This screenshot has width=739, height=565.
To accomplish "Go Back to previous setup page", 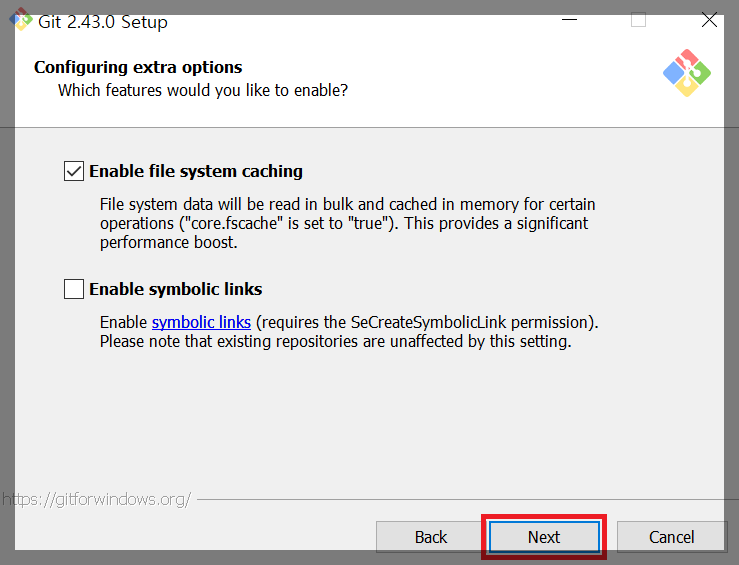I will click(x=430, y=537).
